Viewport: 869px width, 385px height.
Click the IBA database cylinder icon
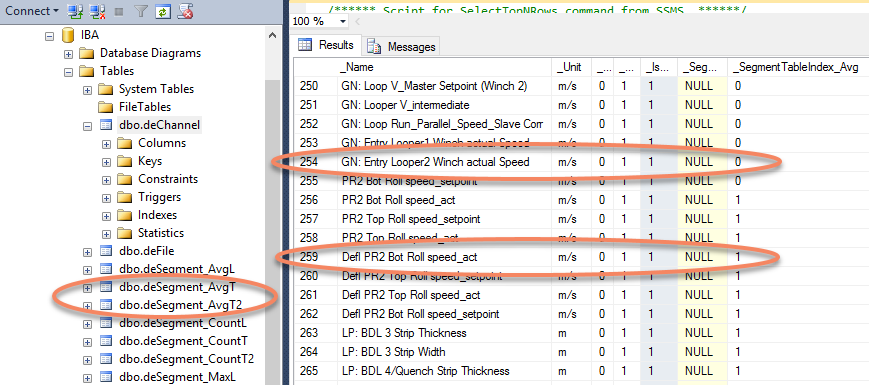[67, 35]
